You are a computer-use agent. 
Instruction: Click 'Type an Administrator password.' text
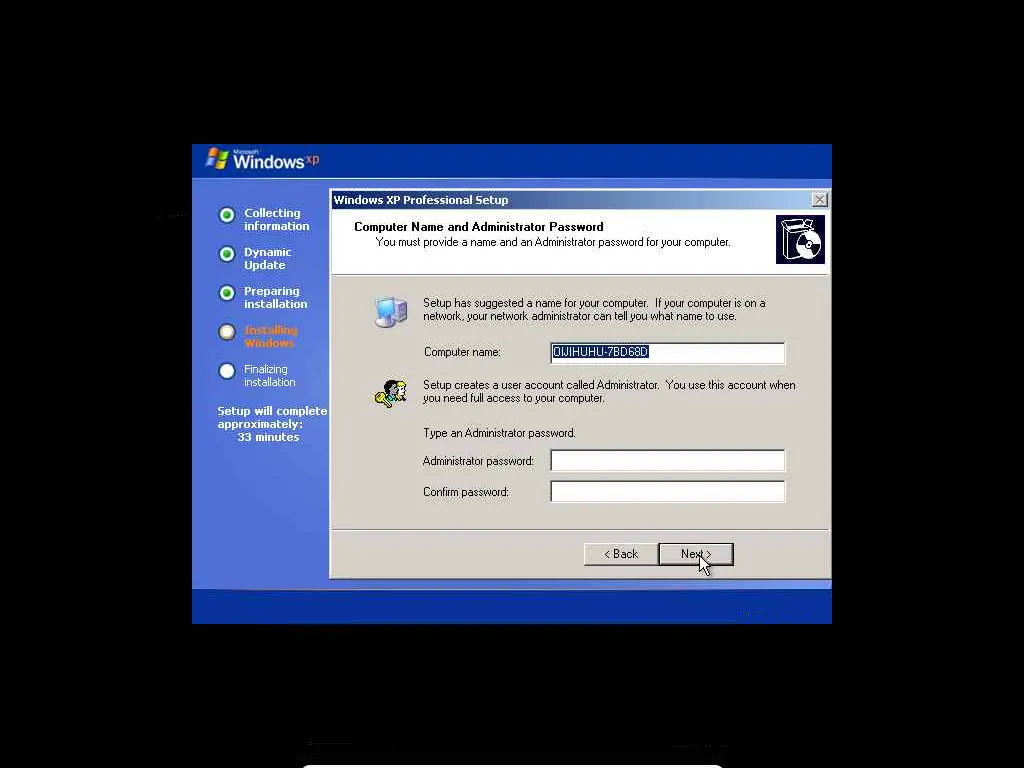point(499,433)
